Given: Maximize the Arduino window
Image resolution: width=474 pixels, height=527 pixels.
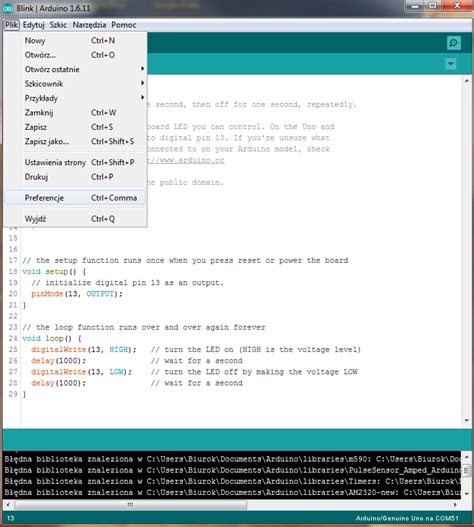Looking at the screenshot, I should pos(433,6).
